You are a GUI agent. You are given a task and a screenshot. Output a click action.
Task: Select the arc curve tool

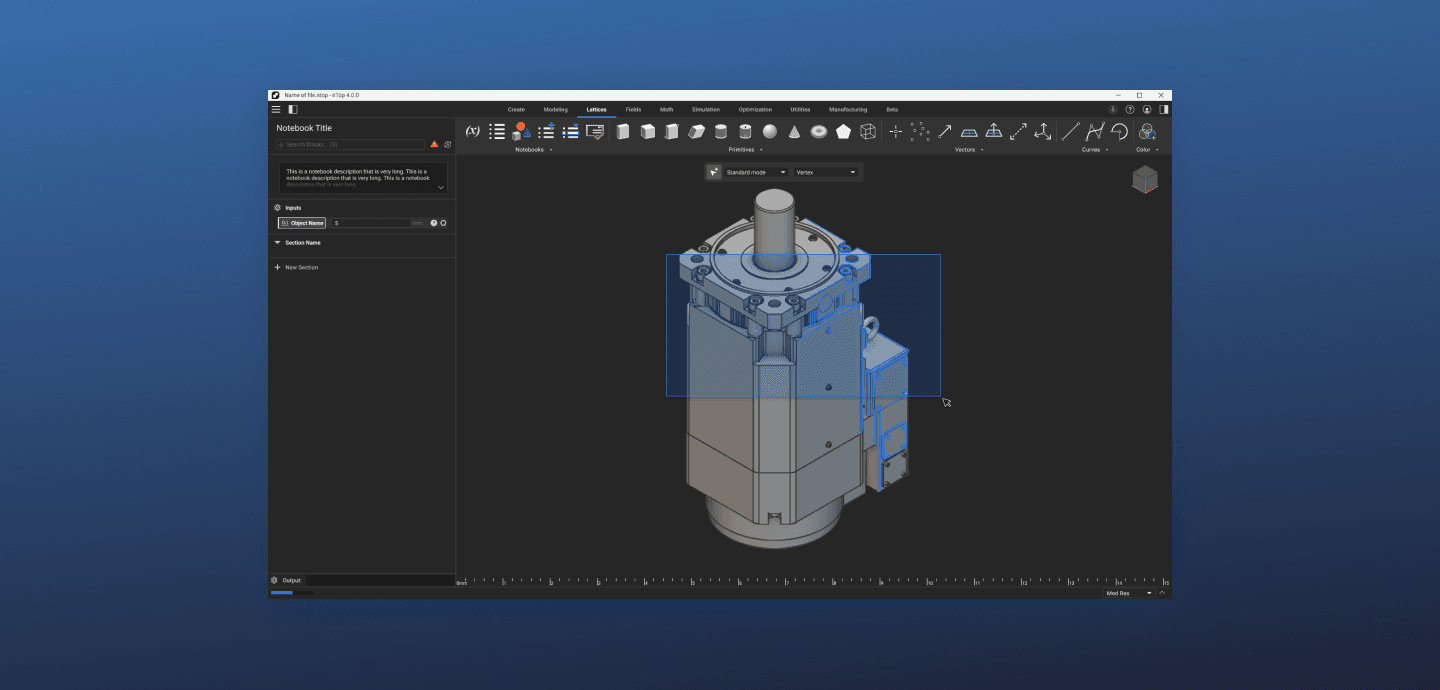tap(1119, 131)
